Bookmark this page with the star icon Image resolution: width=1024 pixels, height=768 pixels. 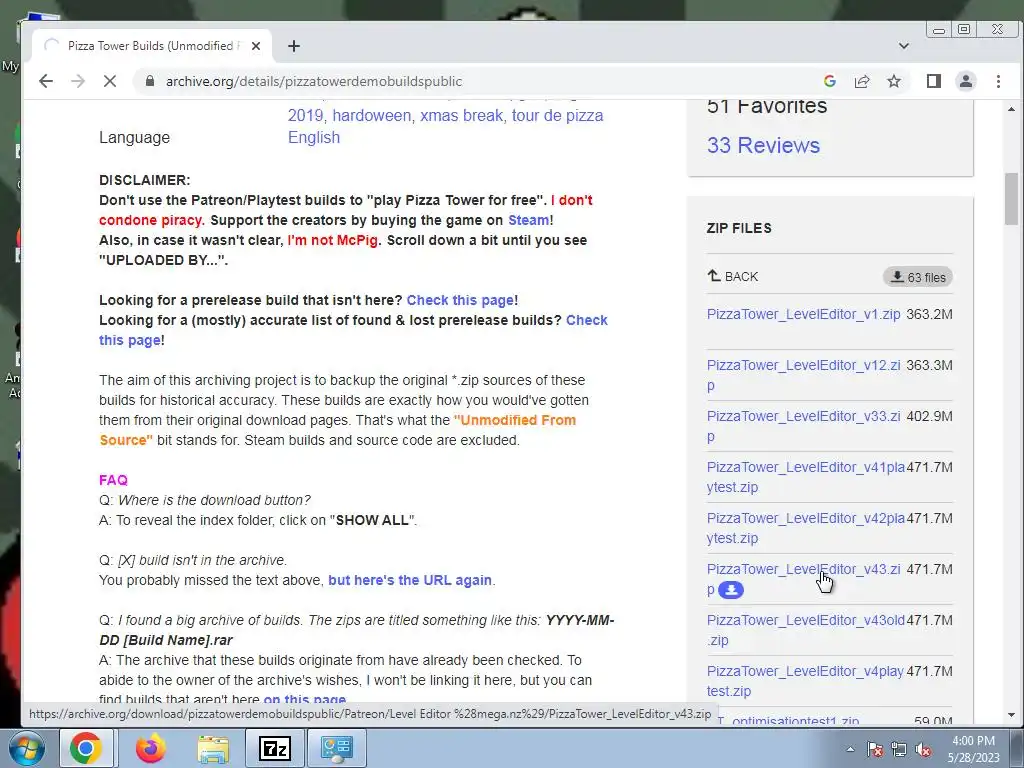pyautogui.click(x=894, y=81)
